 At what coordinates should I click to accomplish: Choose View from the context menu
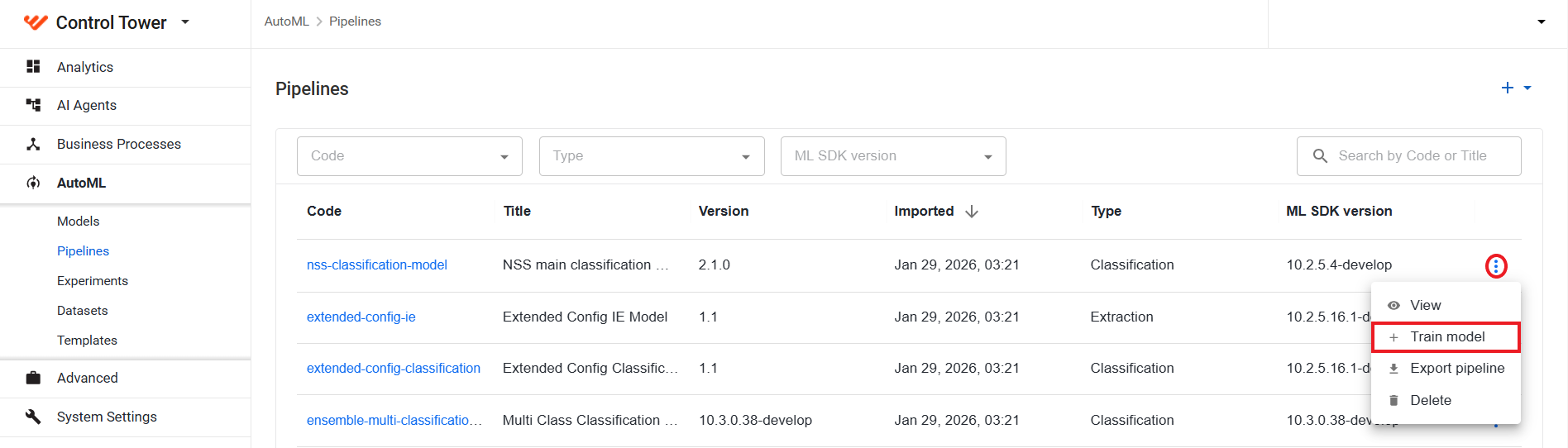pyautogui.click(x=1446, y=305)
